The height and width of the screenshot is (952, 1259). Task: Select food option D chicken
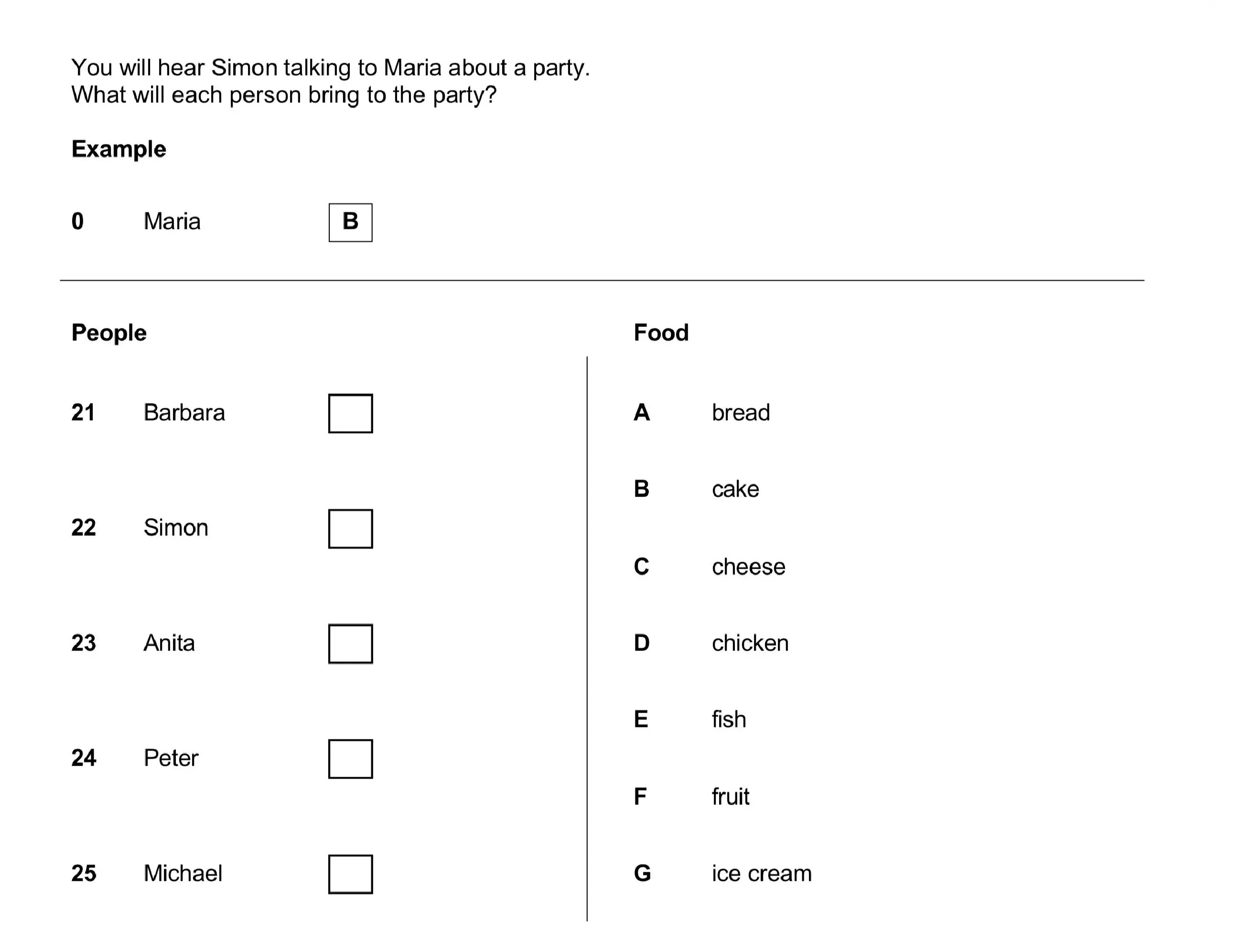(711, 643)
